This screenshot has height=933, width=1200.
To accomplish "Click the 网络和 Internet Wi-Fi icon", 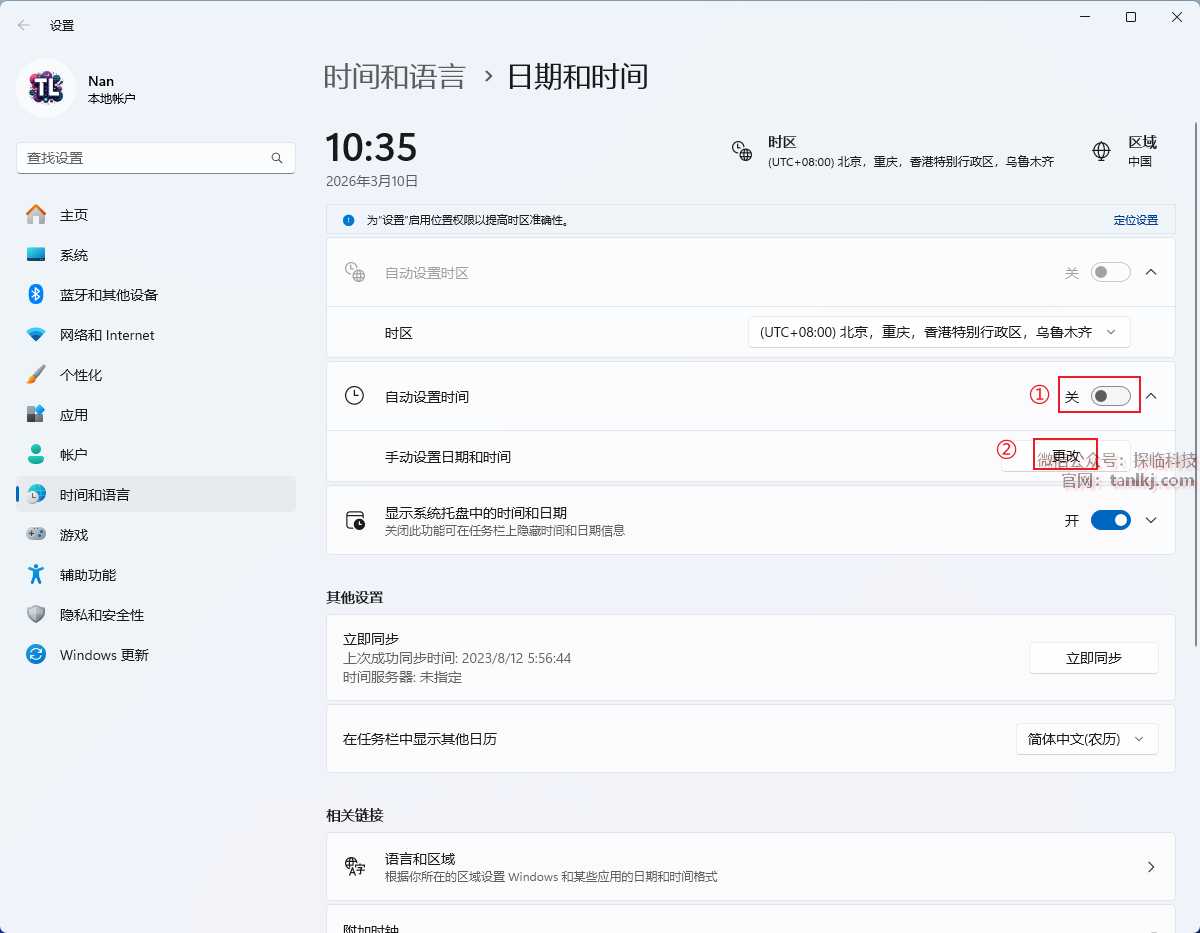I will 36,335.
